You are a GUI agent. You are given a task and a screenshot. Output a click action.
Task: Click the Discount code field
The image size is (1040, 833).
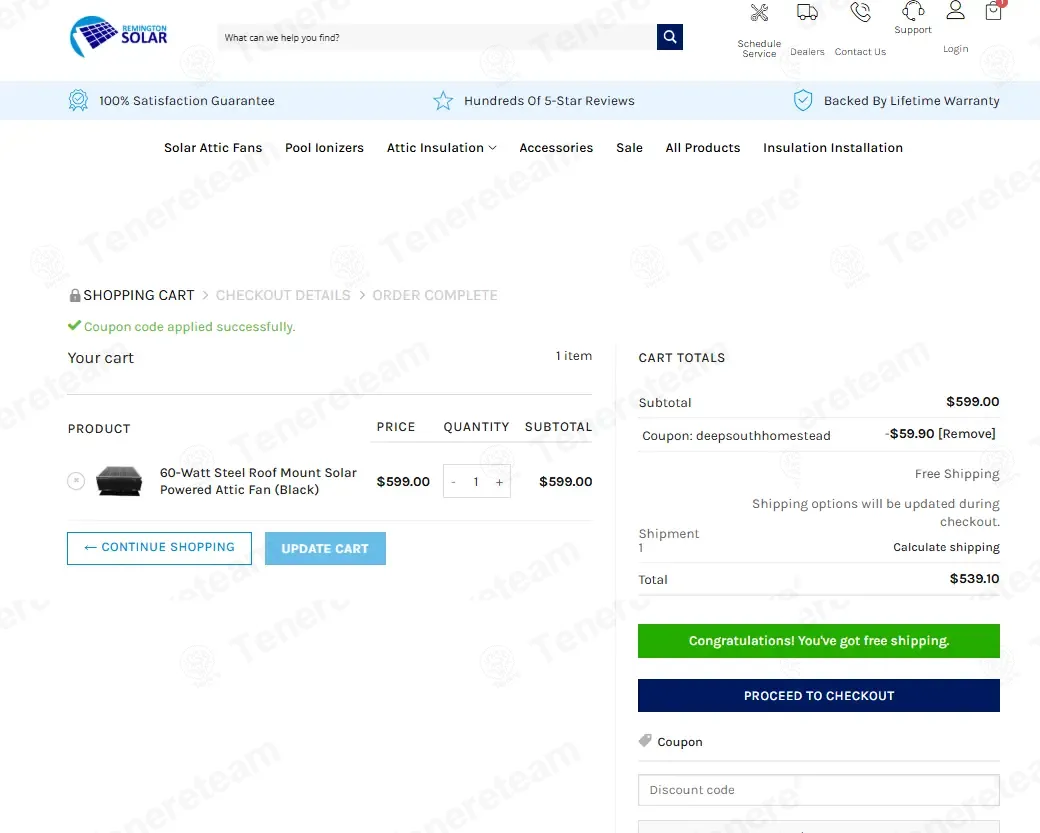818,790
